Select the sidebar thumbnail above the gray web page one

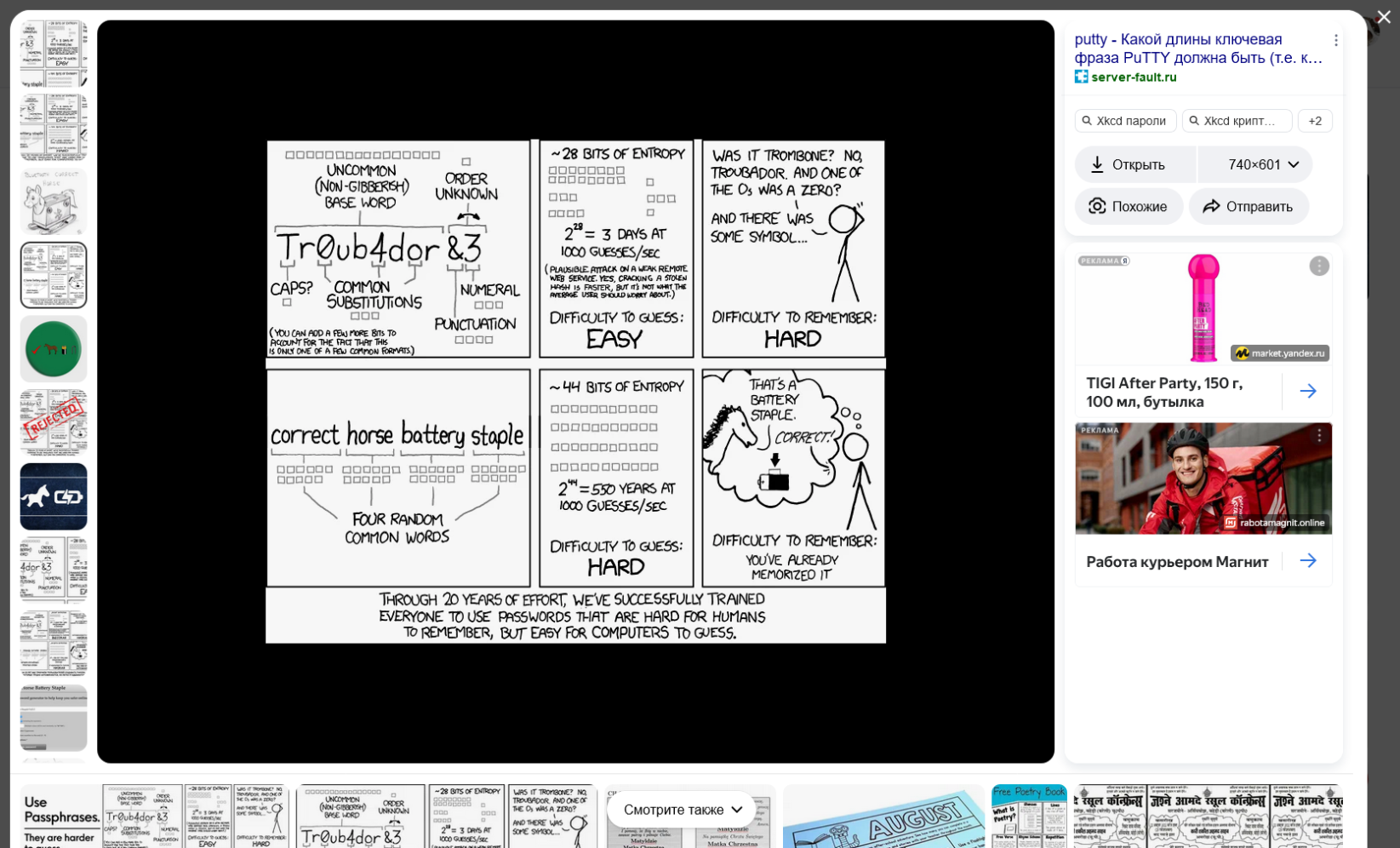click(x=54, y=644)
